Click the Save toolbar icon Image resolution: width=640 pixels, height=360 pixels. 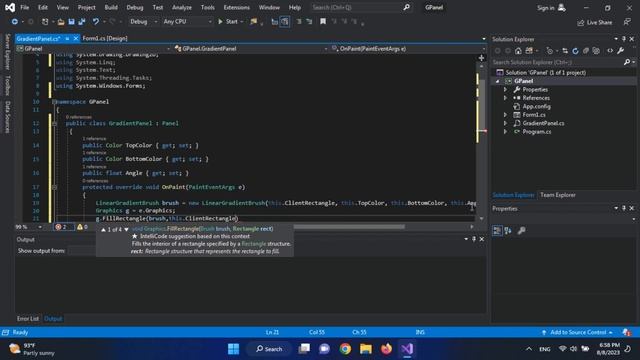coord(71,22)
